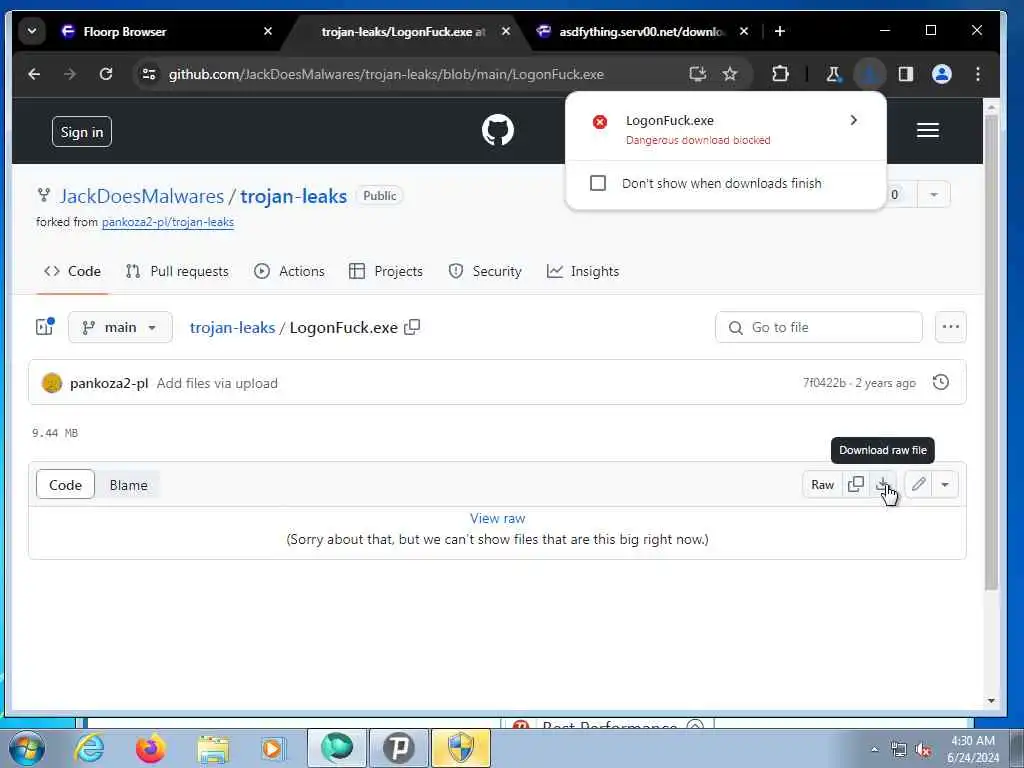1024x768 pixels.
Task: Launch Internet Explorer from taskbar
Action: pyautogui.click(x=89, y=748)
